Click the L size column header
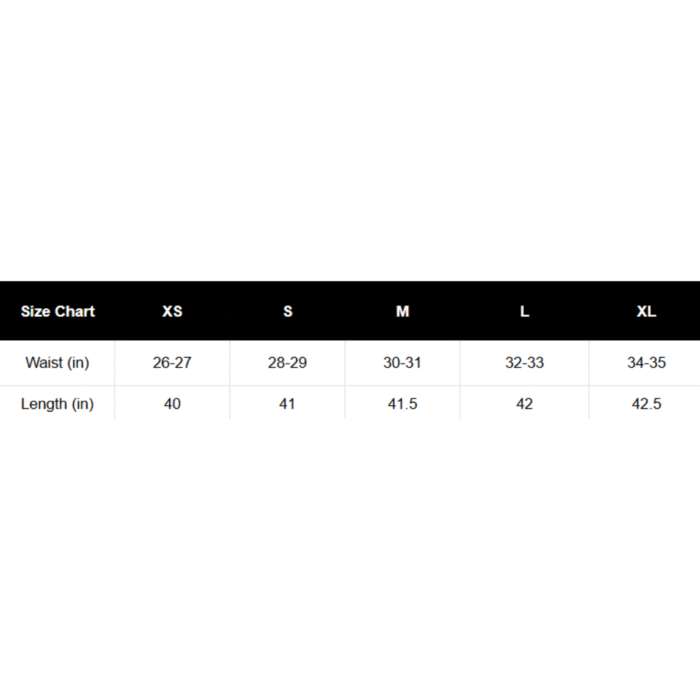The height and width of the screenshot is (700, 700). click(x=524, y=311)
